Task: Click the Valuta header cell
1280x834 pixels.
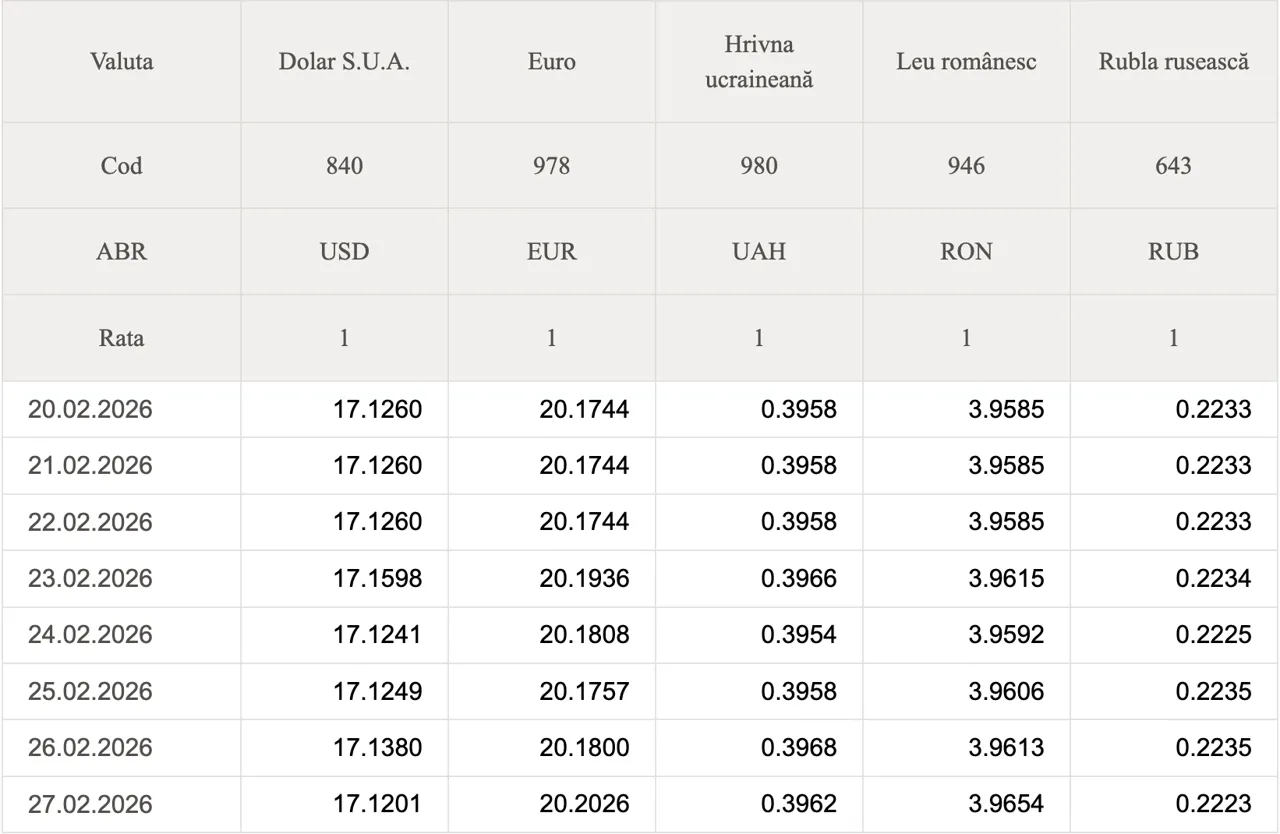Action: point(121,62)
